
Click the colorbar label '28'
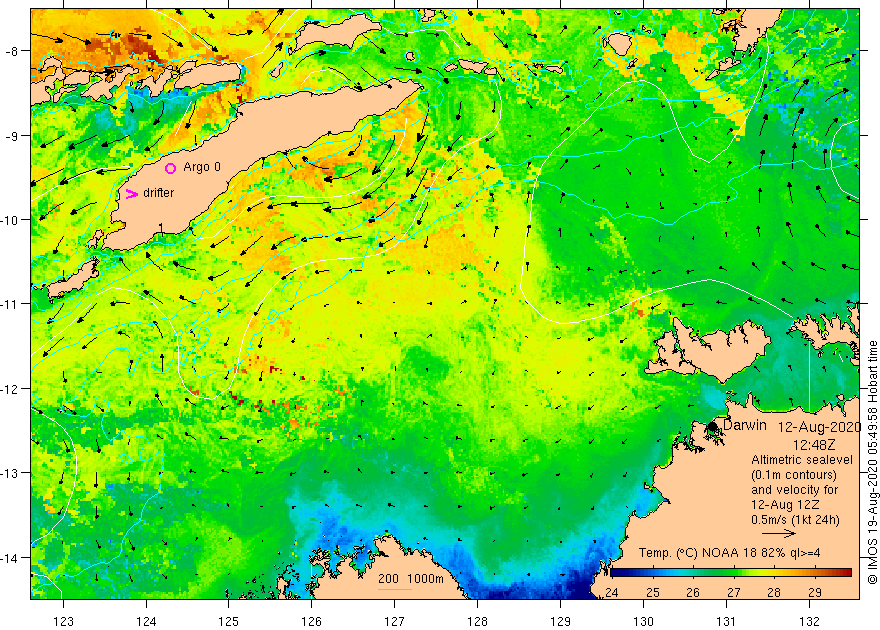pyautogui.click(x=774, y=592)
